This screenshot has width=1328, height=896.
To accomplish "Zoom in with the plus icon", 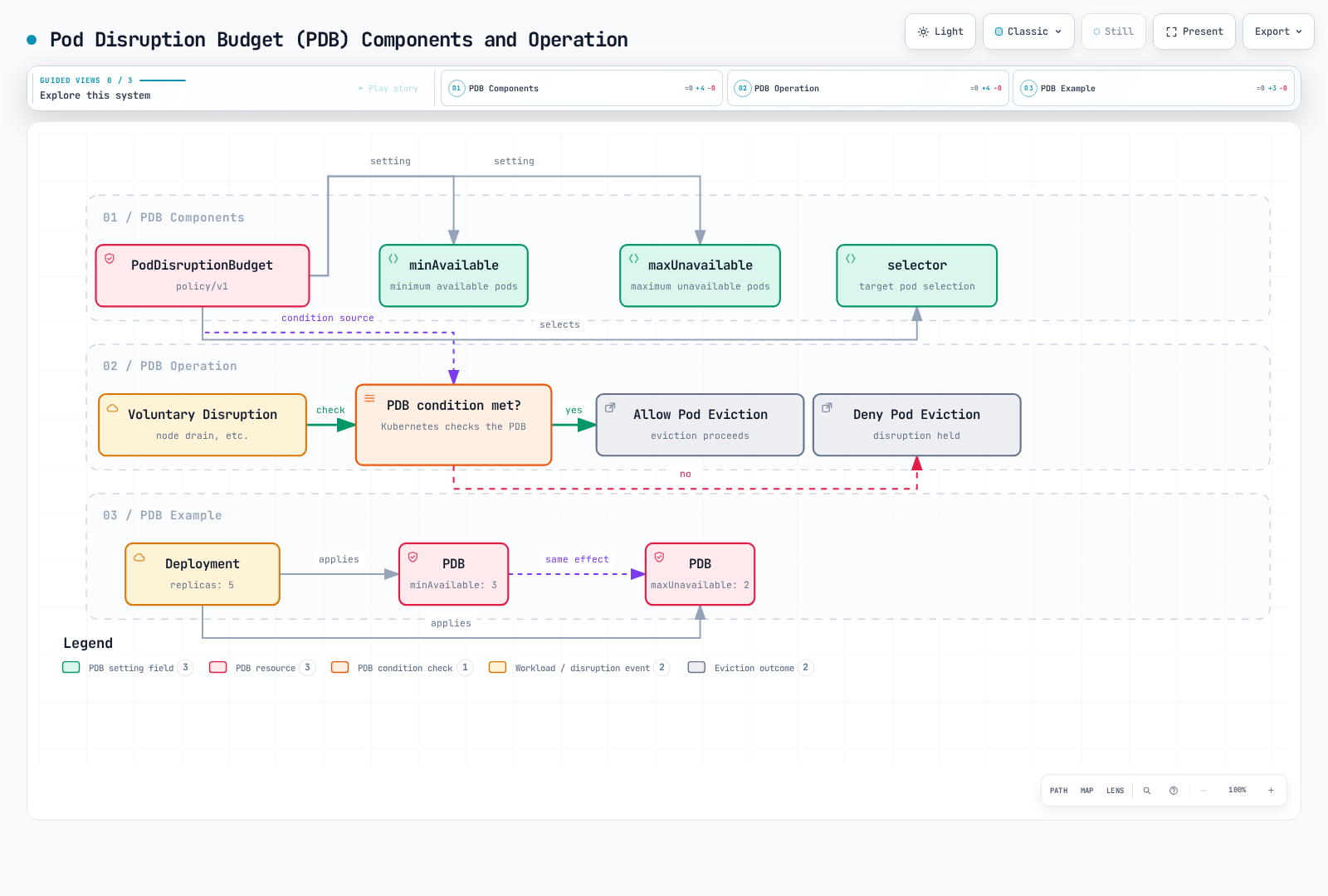I will click(1271, 791).
